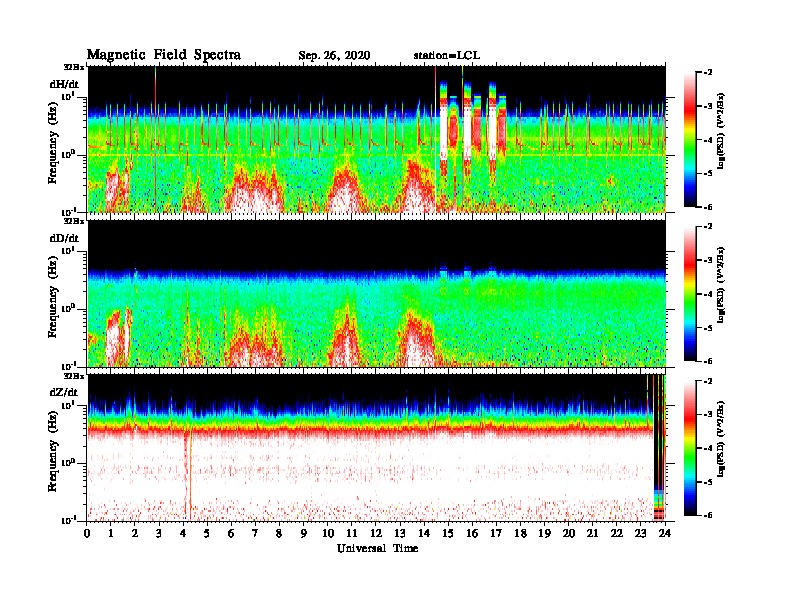The width and height of the screenshot is (792, 612).
Task: Click the 32Hz label above the dH/dt axis
Action: click(73, 66)
